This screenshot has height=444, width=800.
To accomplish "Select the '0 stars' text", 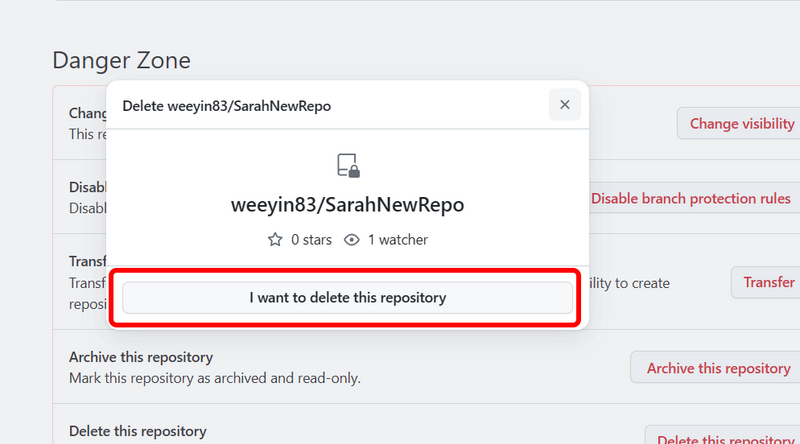I will [311, 240].
